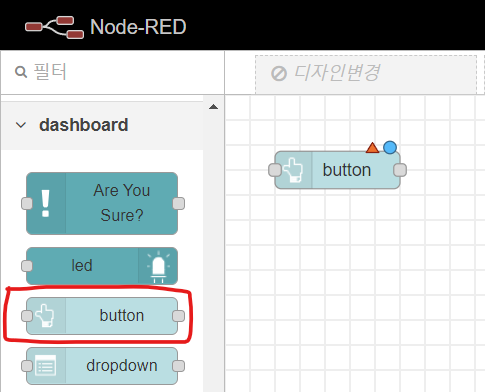Click the list icon on dropdown node
Image resolution: width=485 pixels, height=392 pixels.
(46, 366)
